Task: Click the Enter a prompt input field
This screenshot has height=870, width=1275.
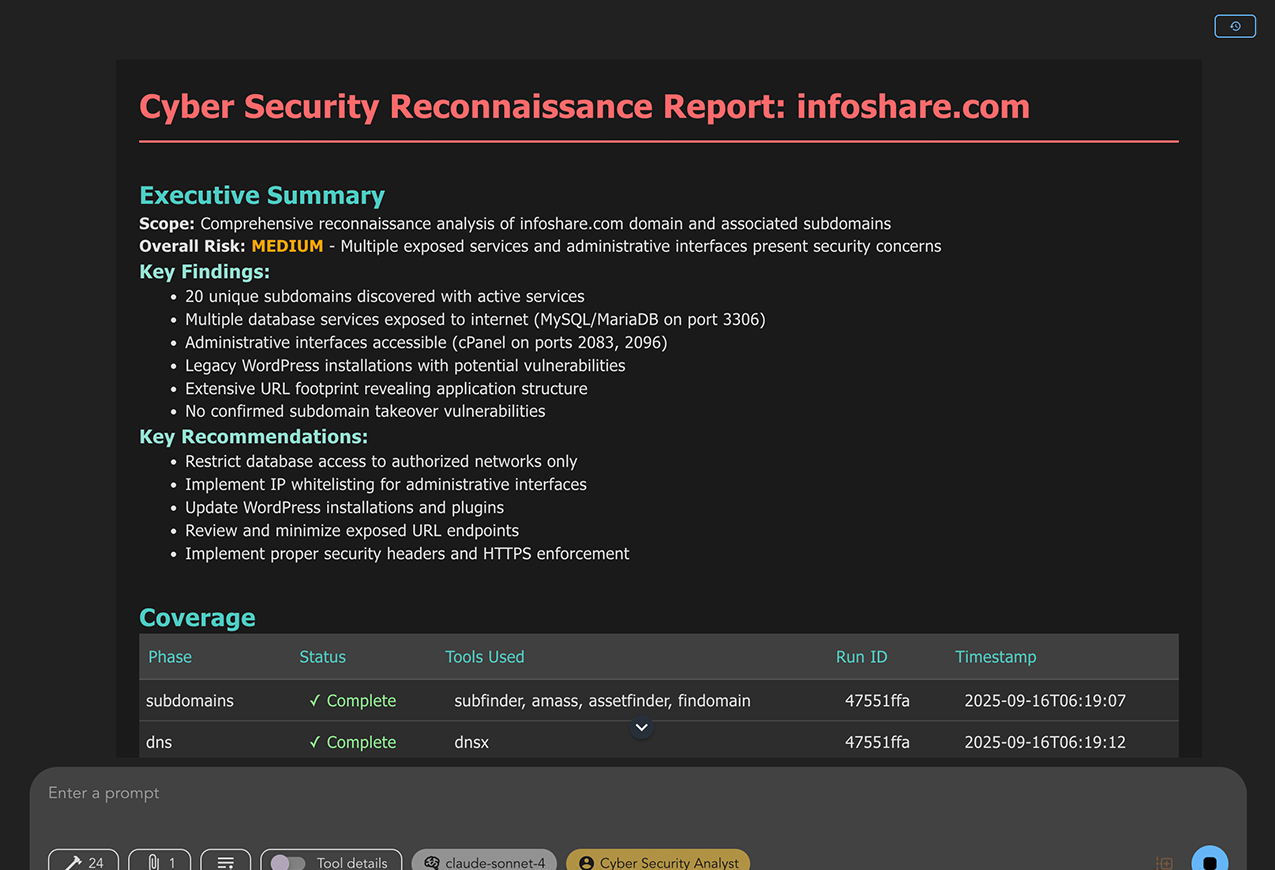Action: [x=400, y=793]
